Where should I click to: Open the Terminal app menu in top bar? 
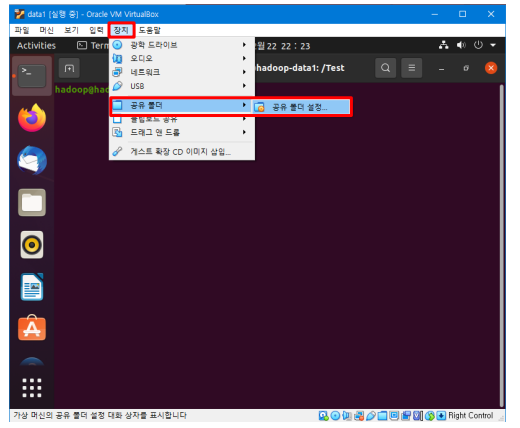tap(93, 46)
